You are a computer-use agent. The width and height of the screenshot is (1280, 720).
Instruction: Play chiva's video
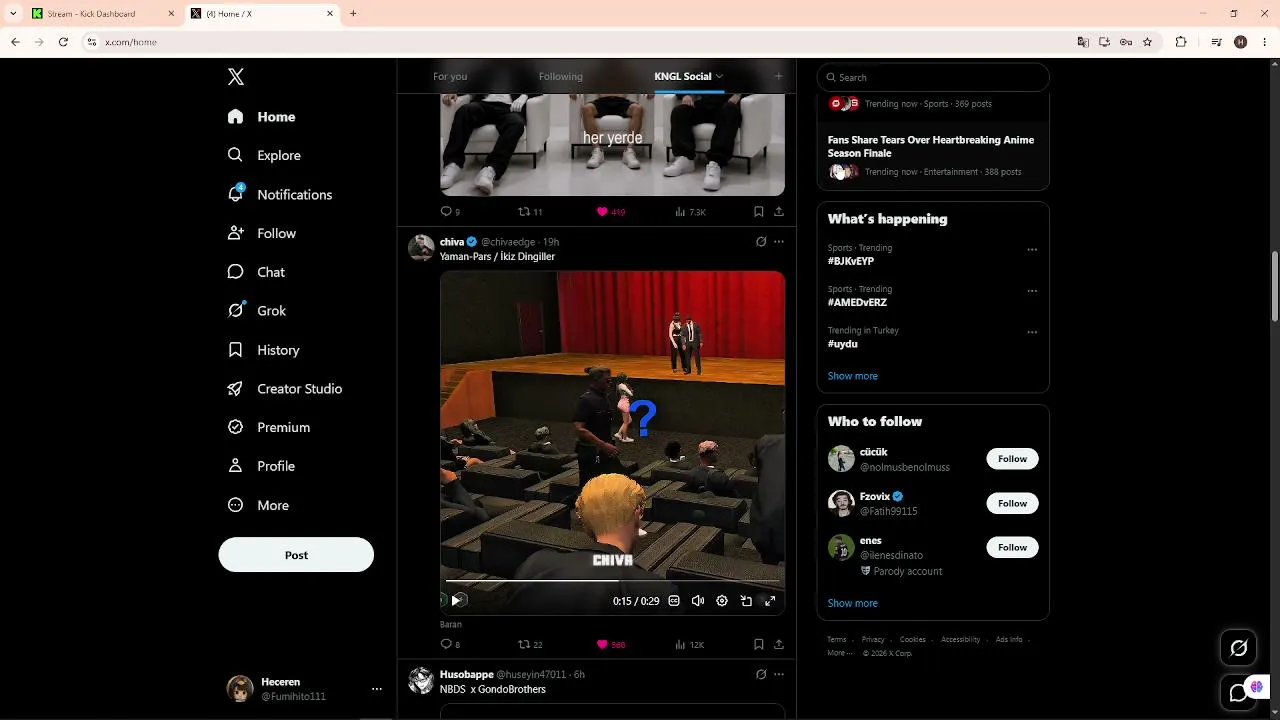pyautogui.click(x=456, y=601)
